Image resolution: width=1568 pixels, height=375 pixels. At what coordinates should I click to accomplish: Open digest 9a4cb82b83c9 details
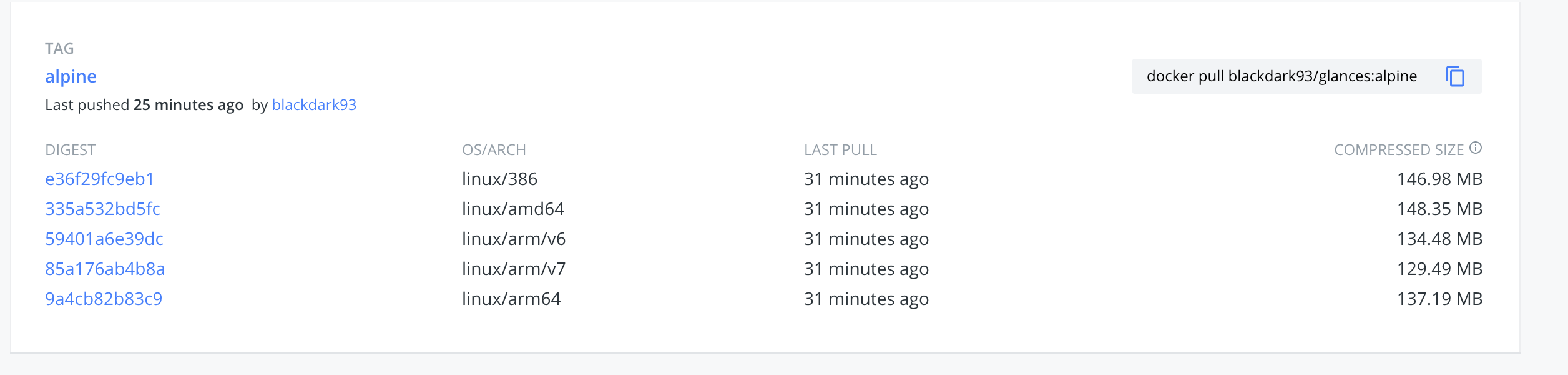pyautogui.click(x=105, y=299)
